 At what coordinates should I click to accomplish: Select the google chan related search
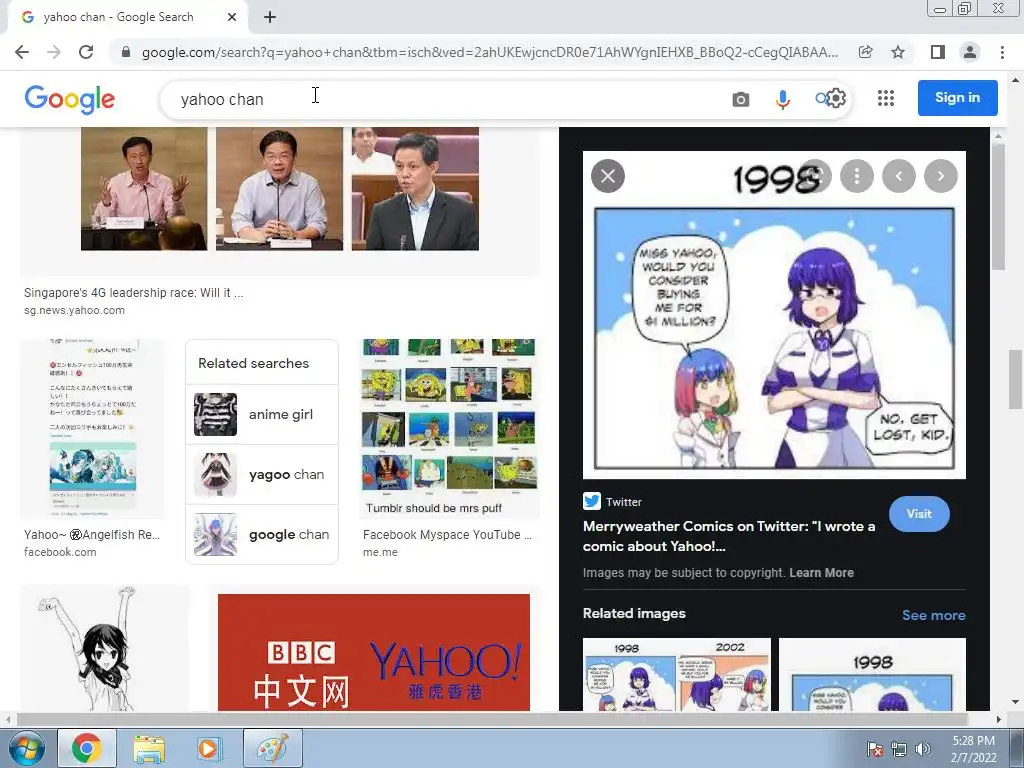[262, 535]
